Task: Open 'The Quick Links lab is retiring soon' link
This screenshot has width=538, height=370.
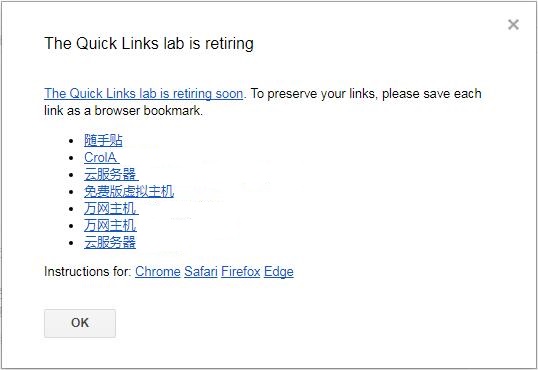Action: (x=144, y=93)
